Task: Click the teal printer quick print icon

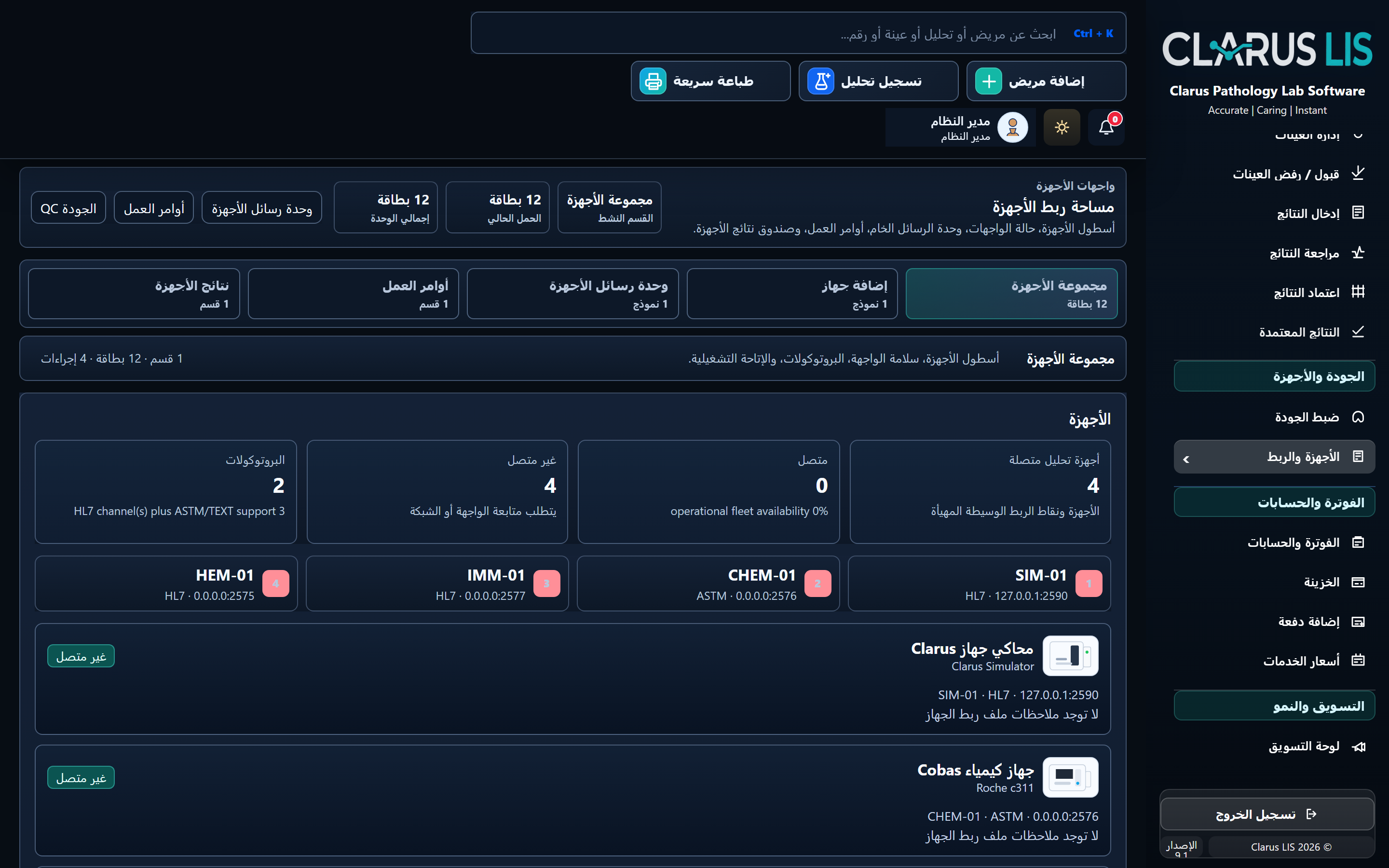Action: coord(653,81)
